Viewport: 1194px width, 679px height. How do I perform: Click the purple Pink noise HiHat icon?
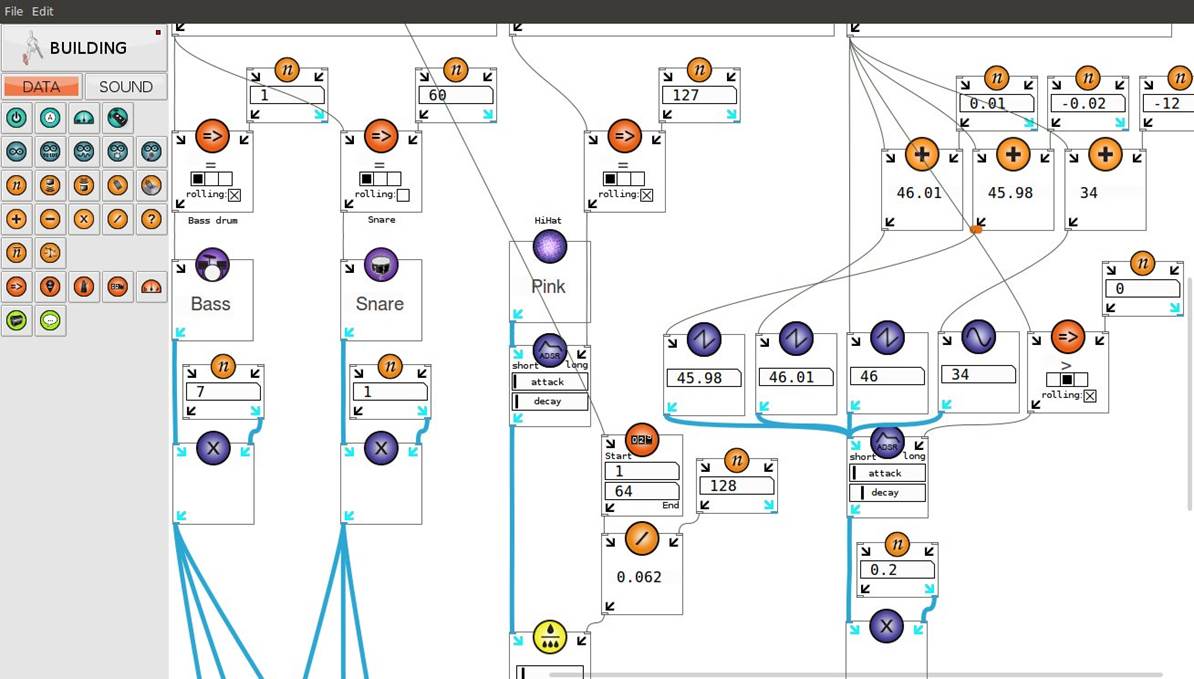click(x=549, y=247)
